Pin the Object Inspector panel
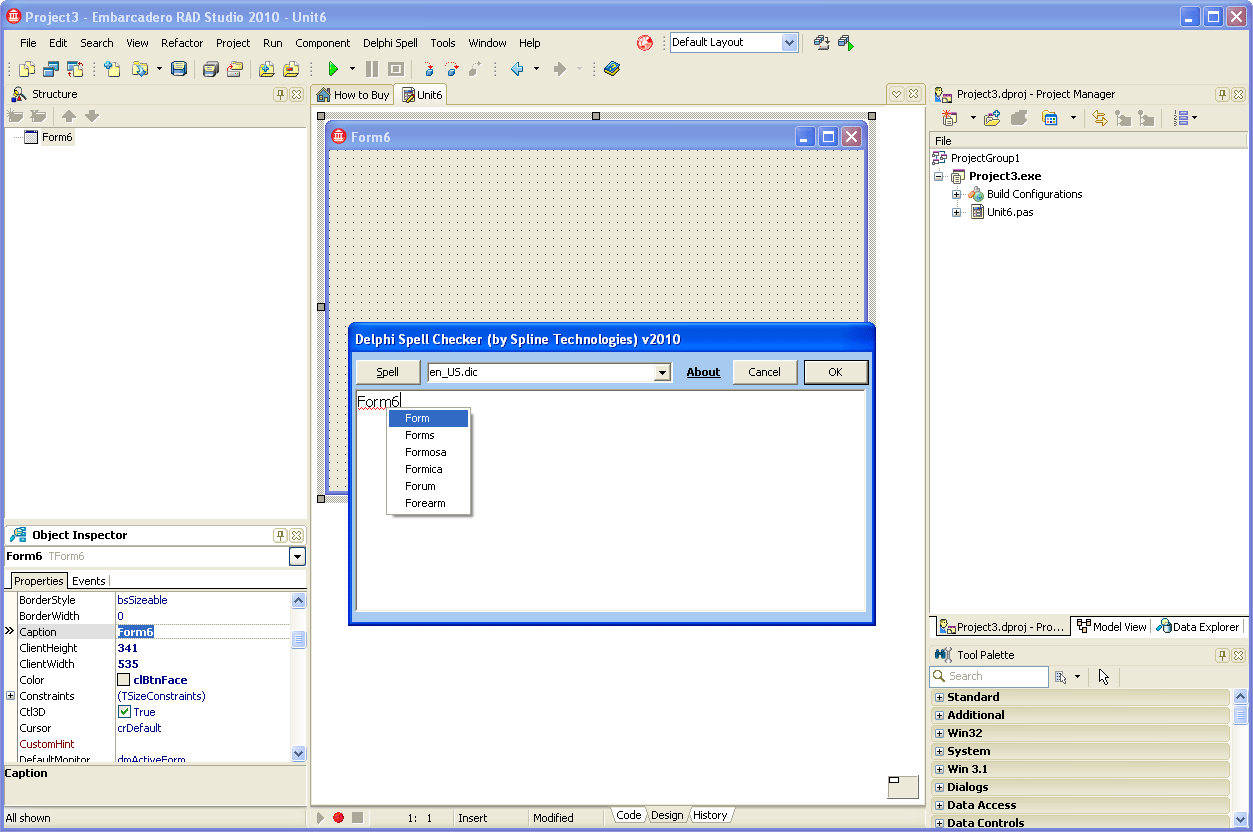Screen dimensions: 1253x832 tap(280, 535)
